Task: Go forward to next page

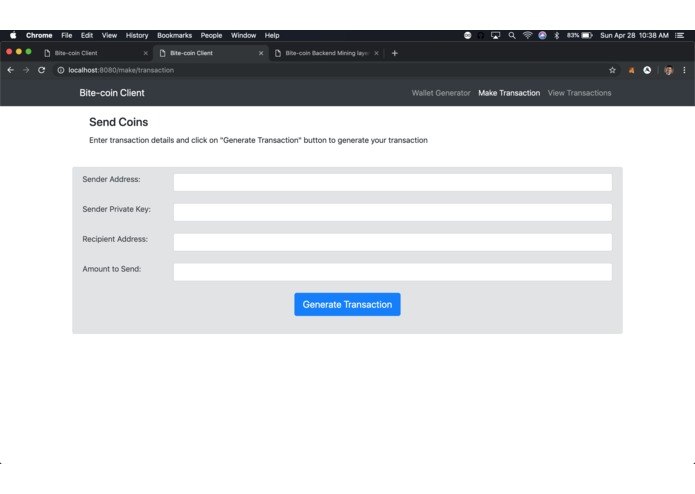Action: pos(26,70)
